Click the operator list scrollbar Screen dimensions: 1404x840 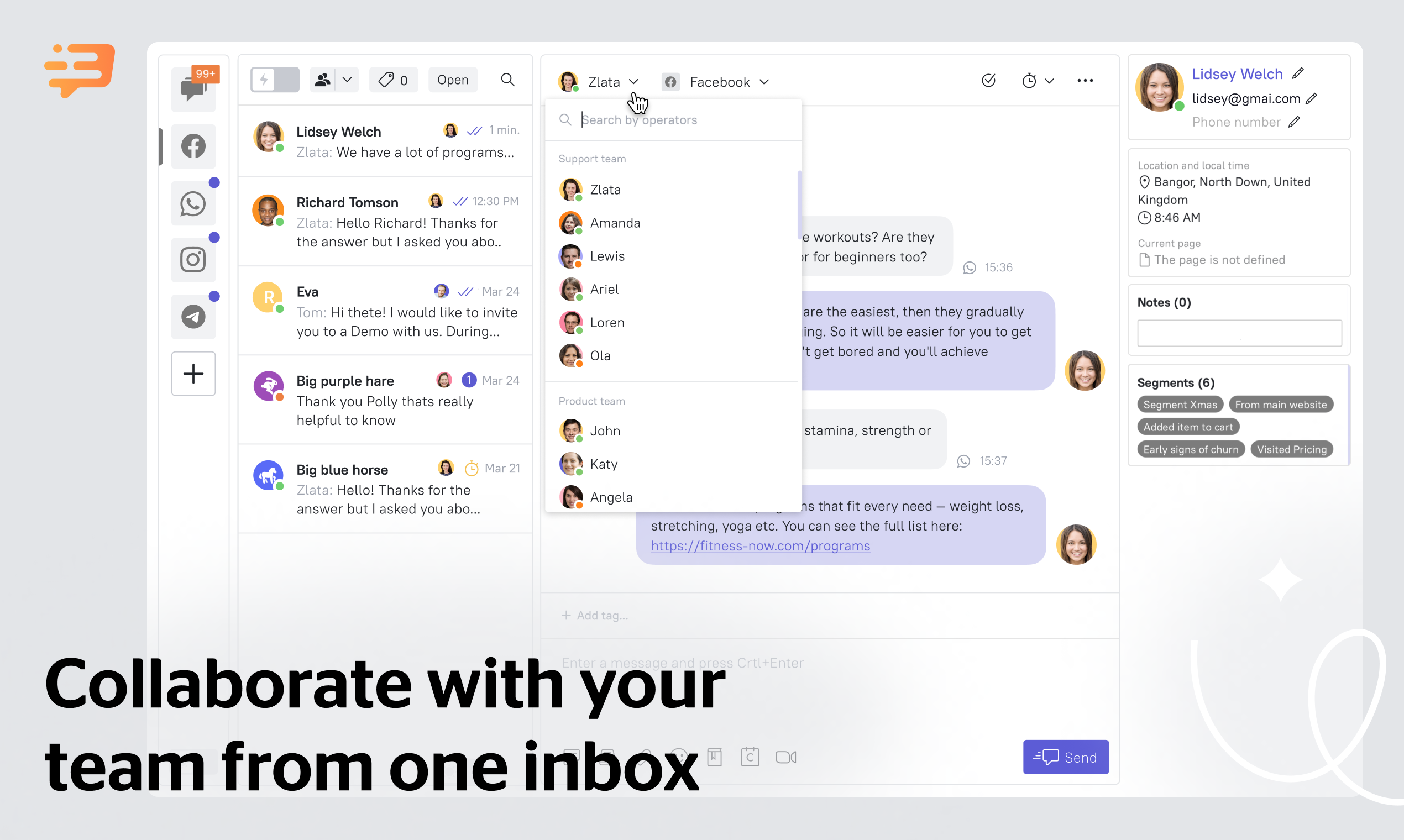click(799, 204)
